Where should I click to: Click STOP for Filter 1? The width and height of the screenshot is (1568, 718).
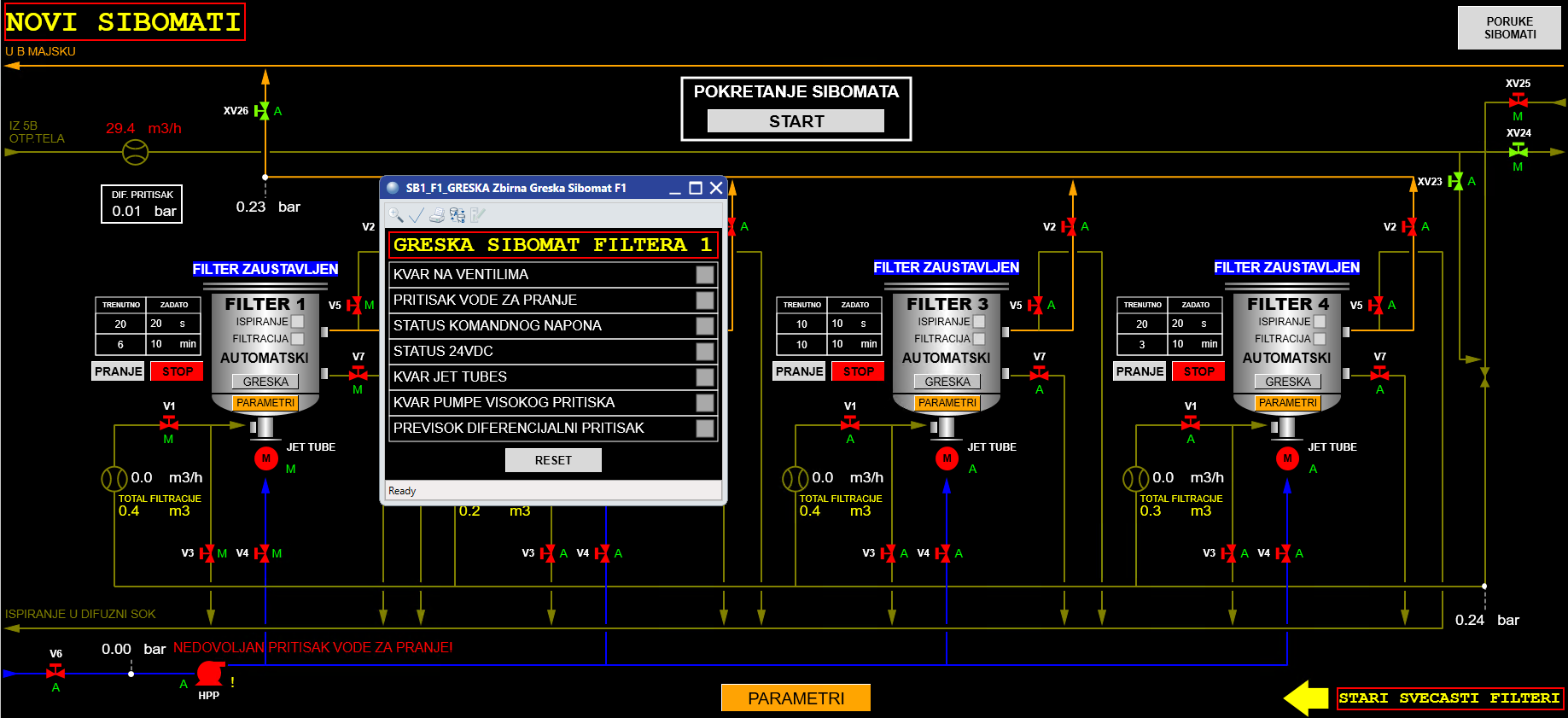click(x=178, y=371)
